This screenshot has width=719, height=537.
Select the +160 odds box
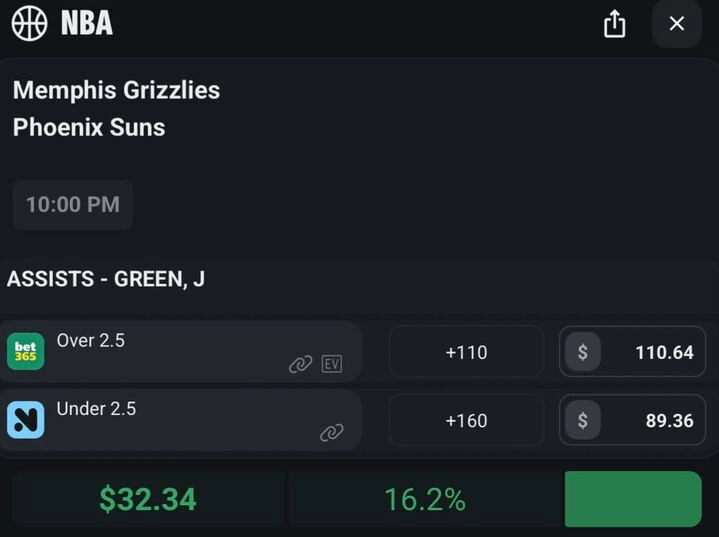pyautogui.click(x=466, y=420)
